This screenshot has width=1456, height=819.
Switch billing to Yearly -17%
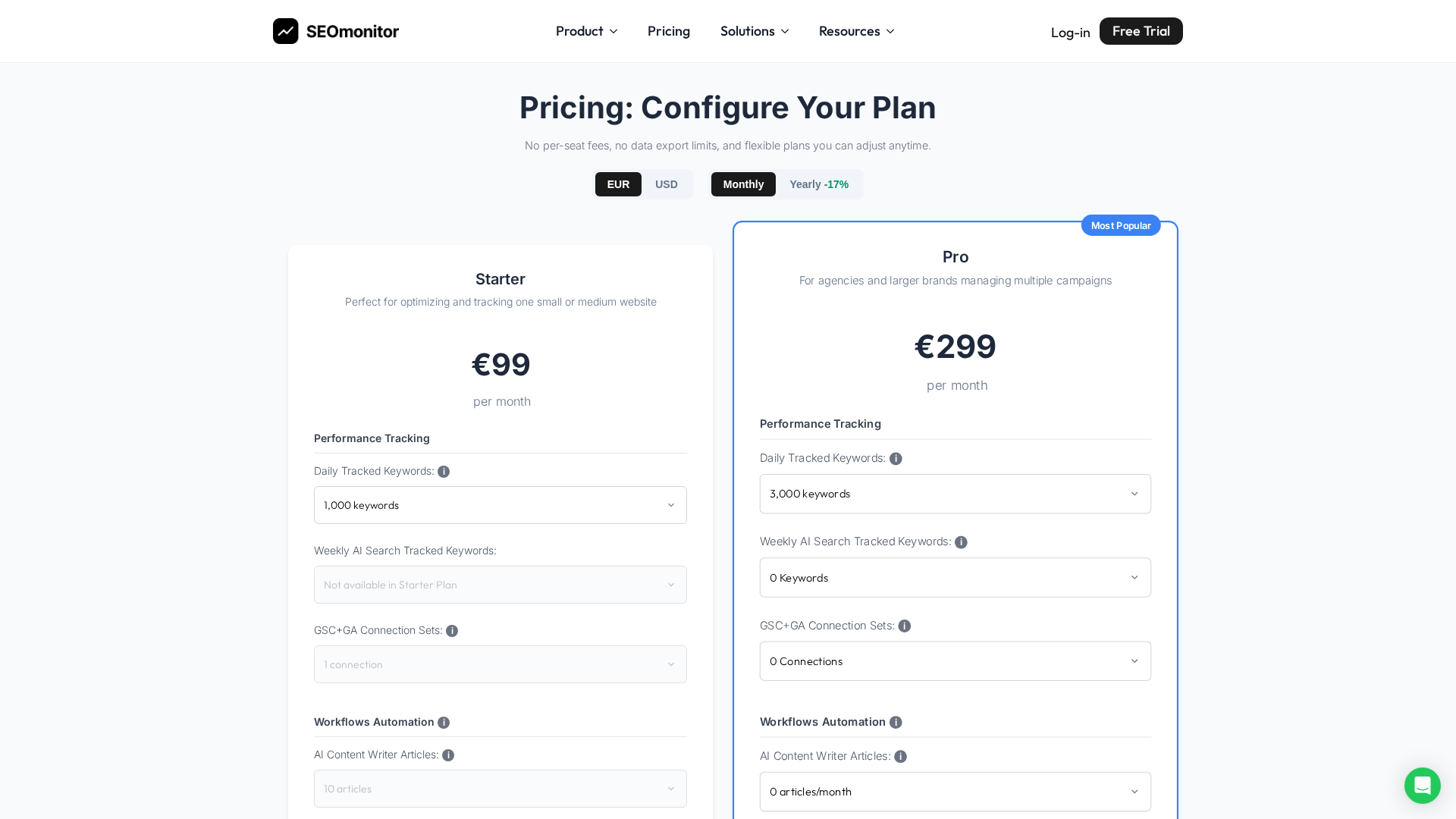[x=819, y=184]
